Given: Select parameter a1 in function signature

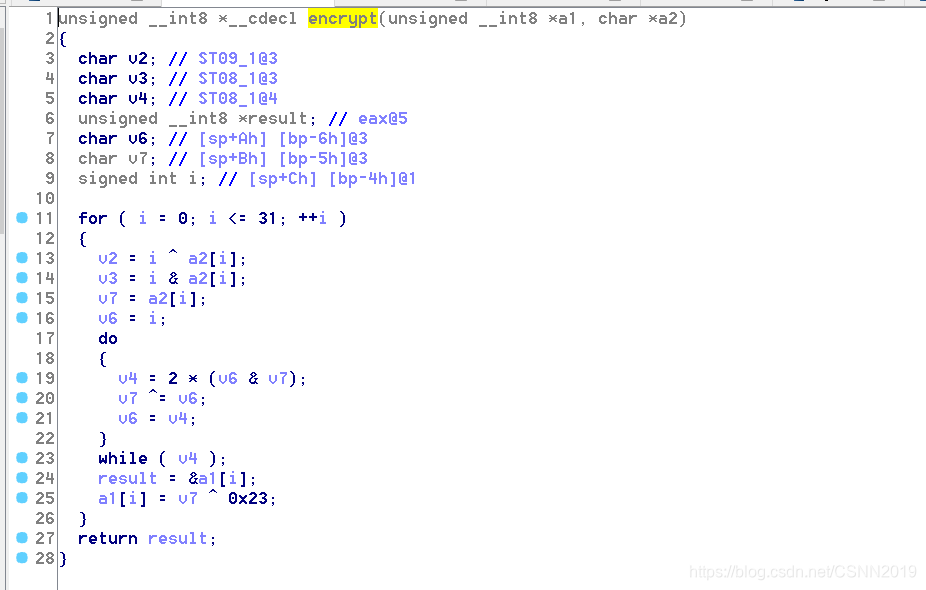Looking at the screenshot, I should (566, 19).
